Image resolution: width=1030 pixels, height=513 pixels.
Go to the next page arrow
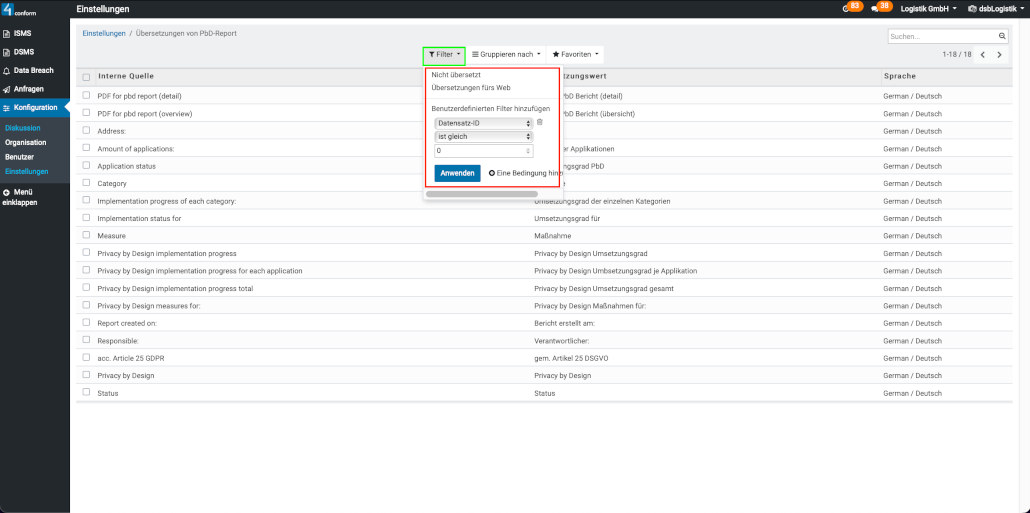coord(998,54)
